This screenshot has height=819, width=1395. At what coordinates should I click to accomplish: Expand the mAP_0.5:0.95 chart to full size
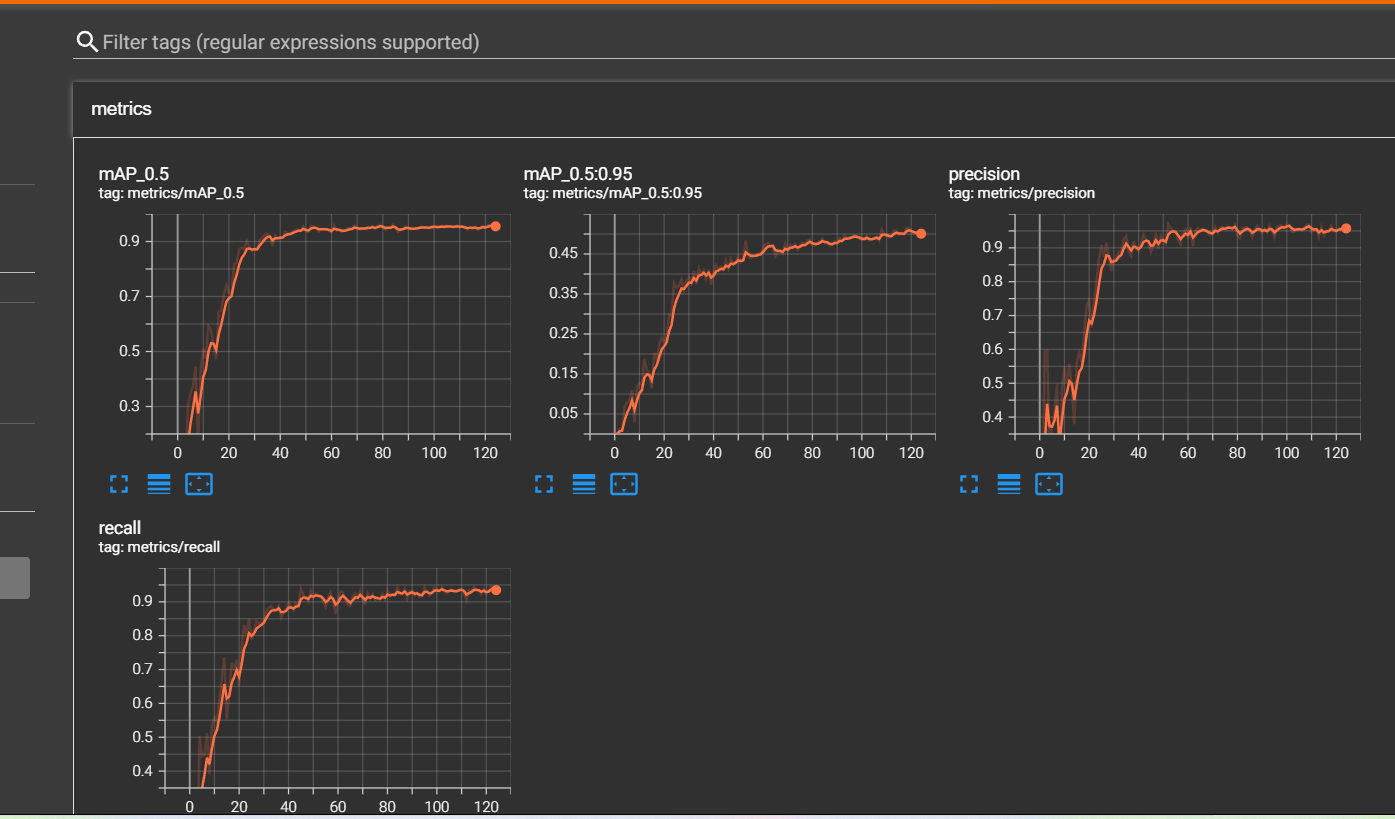coord(544,485)
